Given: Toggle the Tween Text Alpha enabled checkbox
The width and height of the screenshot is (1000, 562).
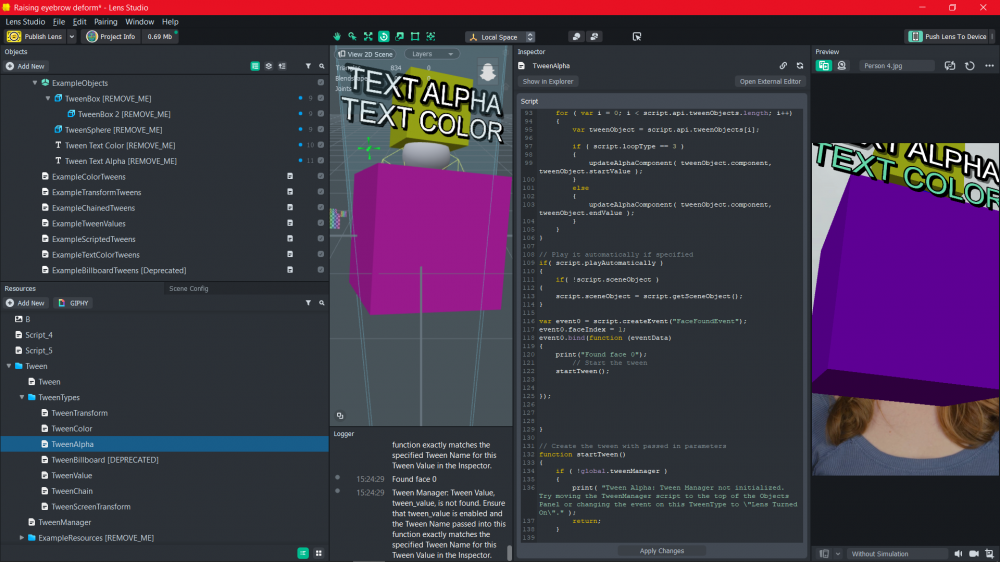Looking at the screenshot, I should [321, 161].
